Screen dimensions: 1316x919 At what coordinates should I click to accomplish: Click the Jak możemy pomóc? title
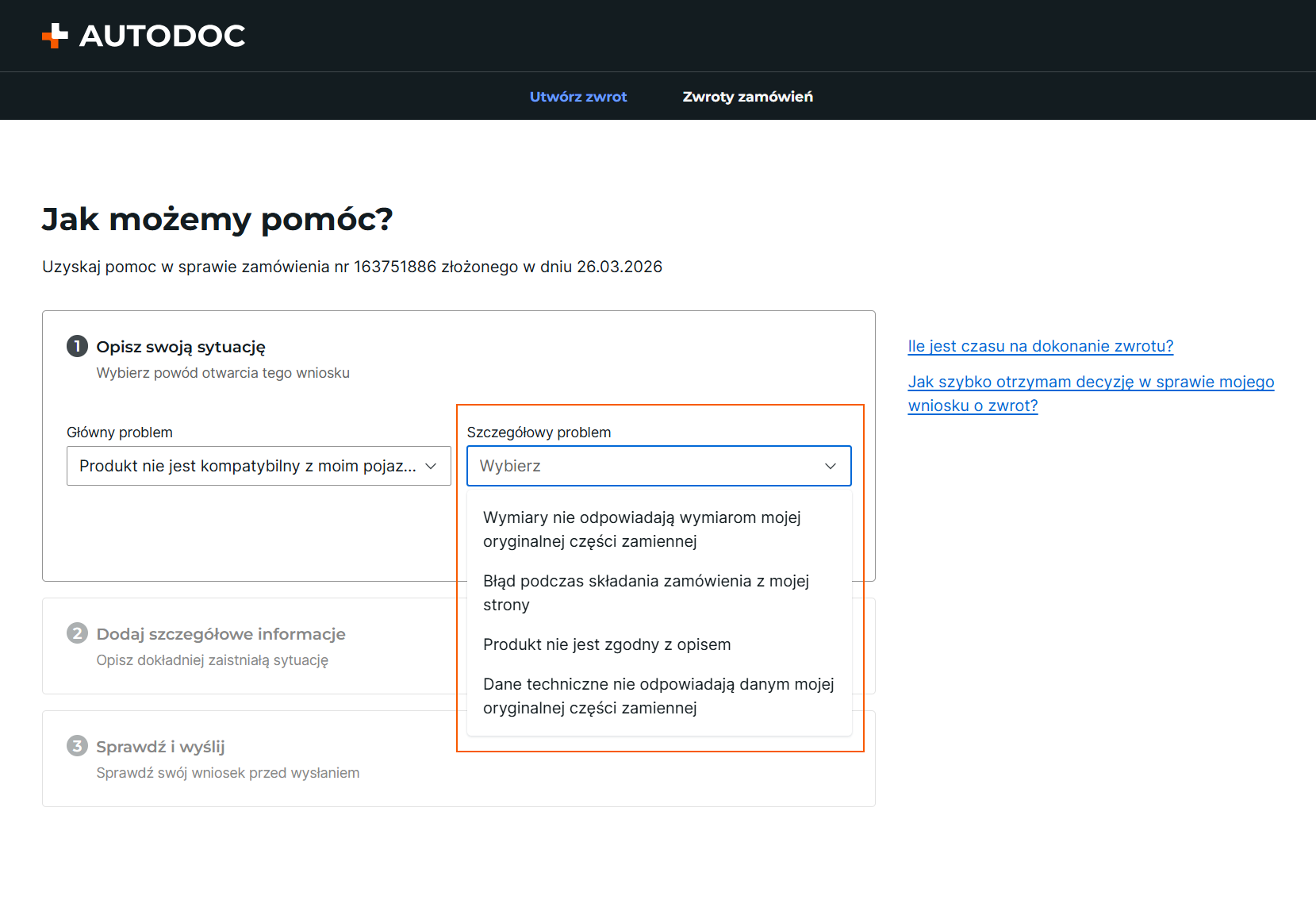point(217,219)
